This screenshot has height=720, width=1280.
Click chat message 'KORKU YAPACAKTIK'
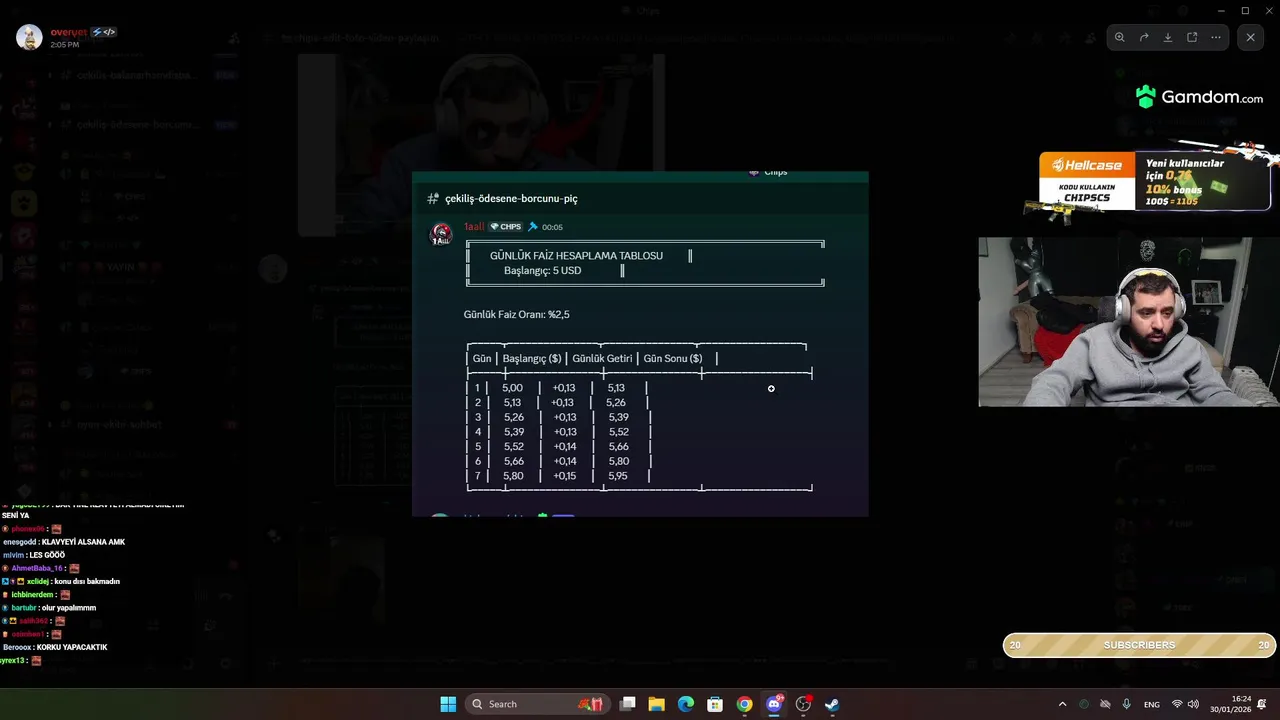71,647
